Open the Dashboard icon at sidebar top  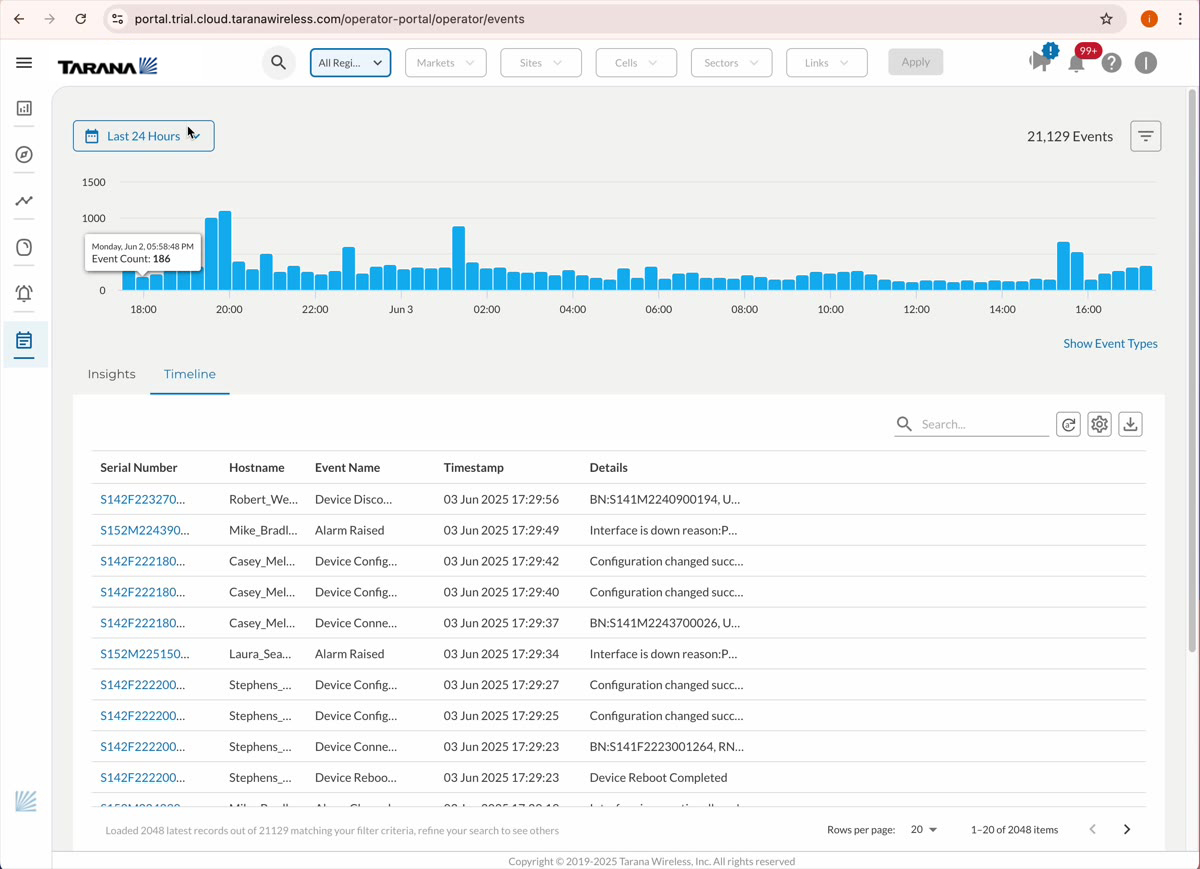click(x=24, y=108)
